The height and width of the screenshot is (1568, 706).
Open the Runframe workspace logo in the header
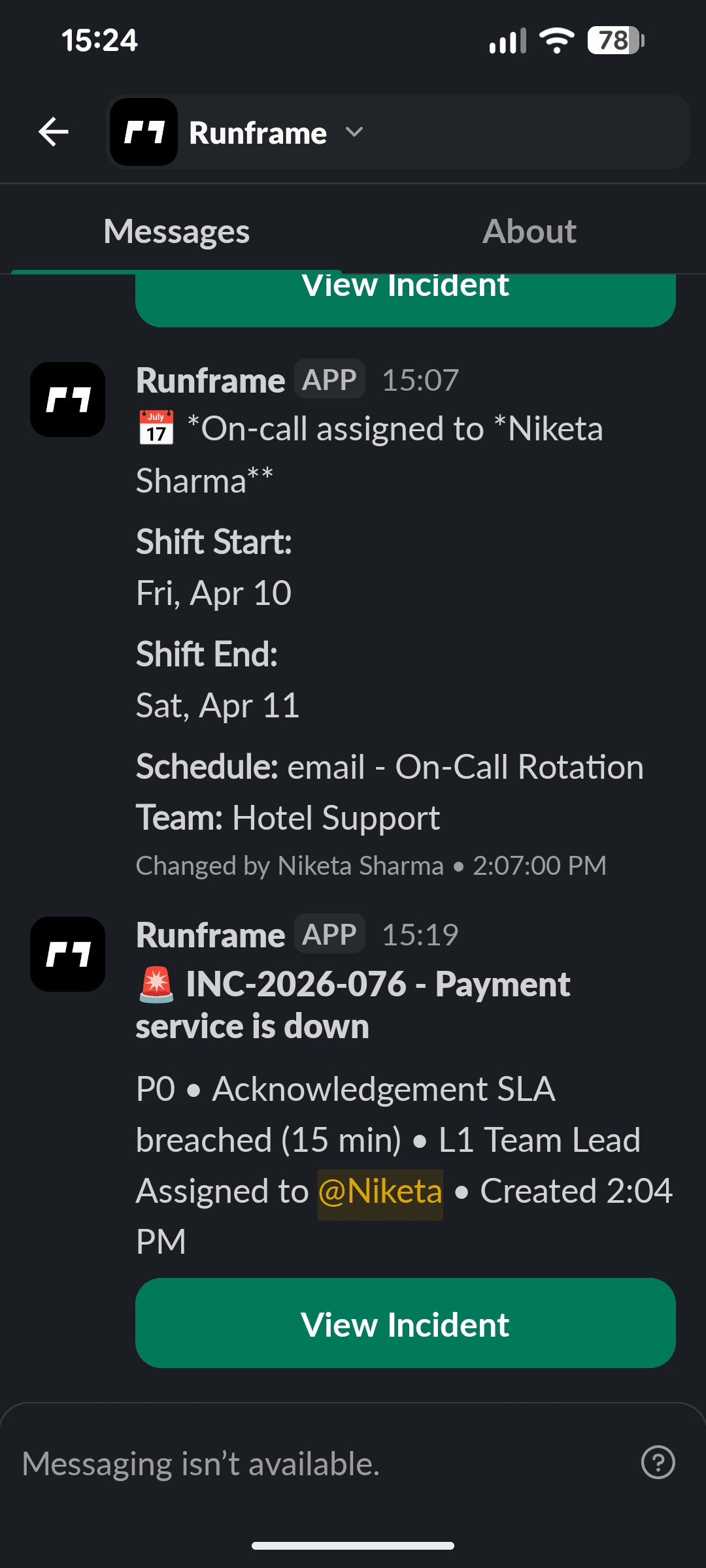coord(144,132)
